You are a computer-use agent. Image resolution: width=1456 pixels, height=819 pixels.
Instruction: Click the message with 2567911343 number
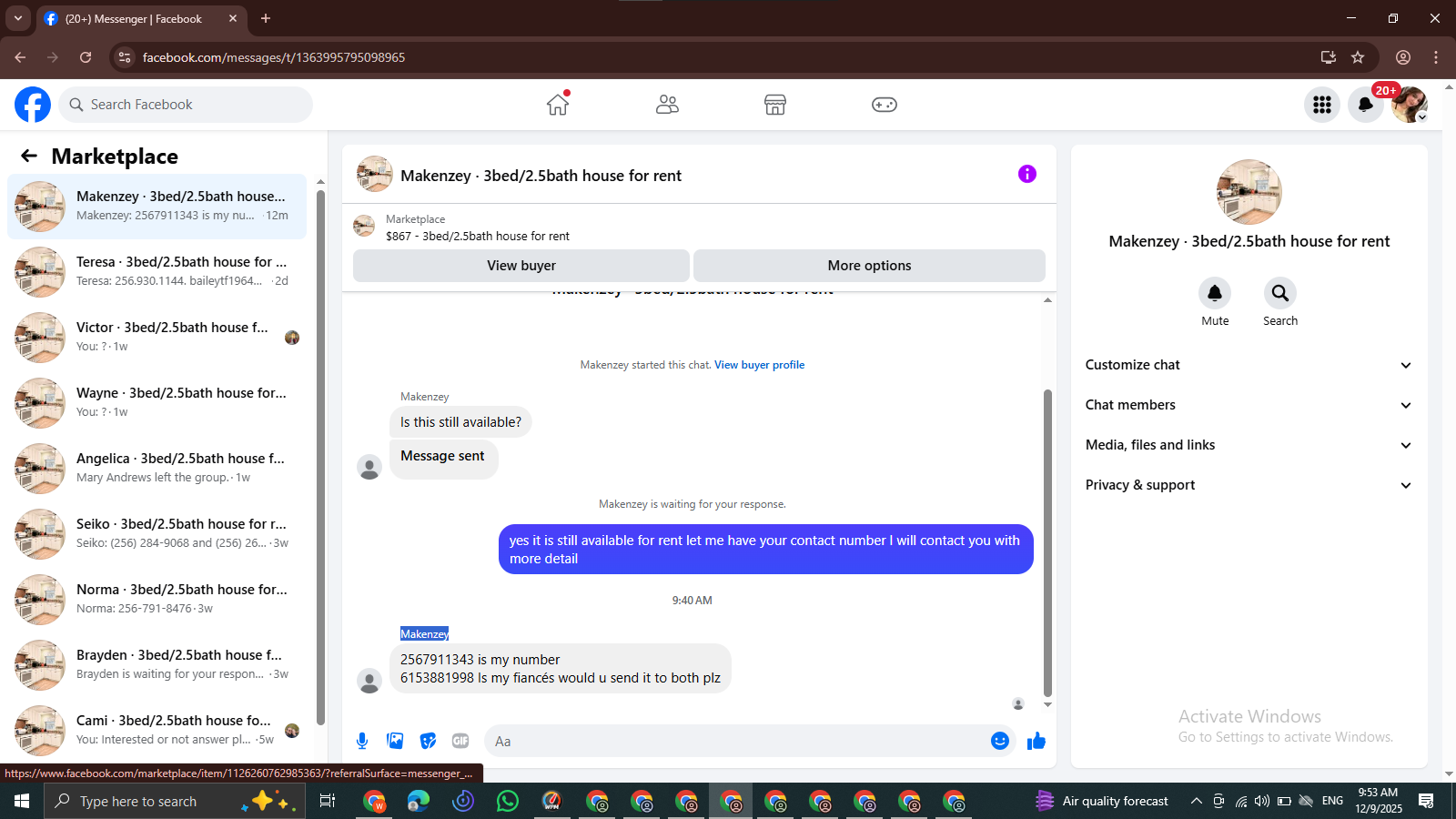(x=560, y=669)
